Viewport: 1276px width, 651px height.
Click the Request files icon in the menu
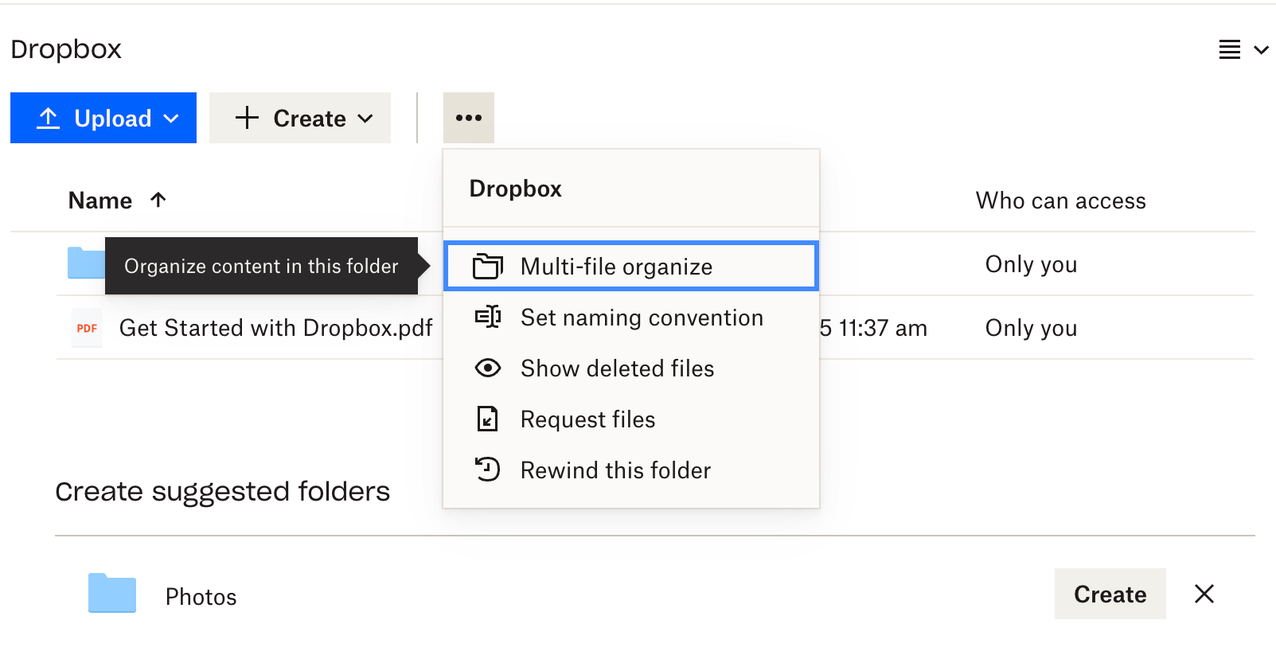click(x=487, y=418)
